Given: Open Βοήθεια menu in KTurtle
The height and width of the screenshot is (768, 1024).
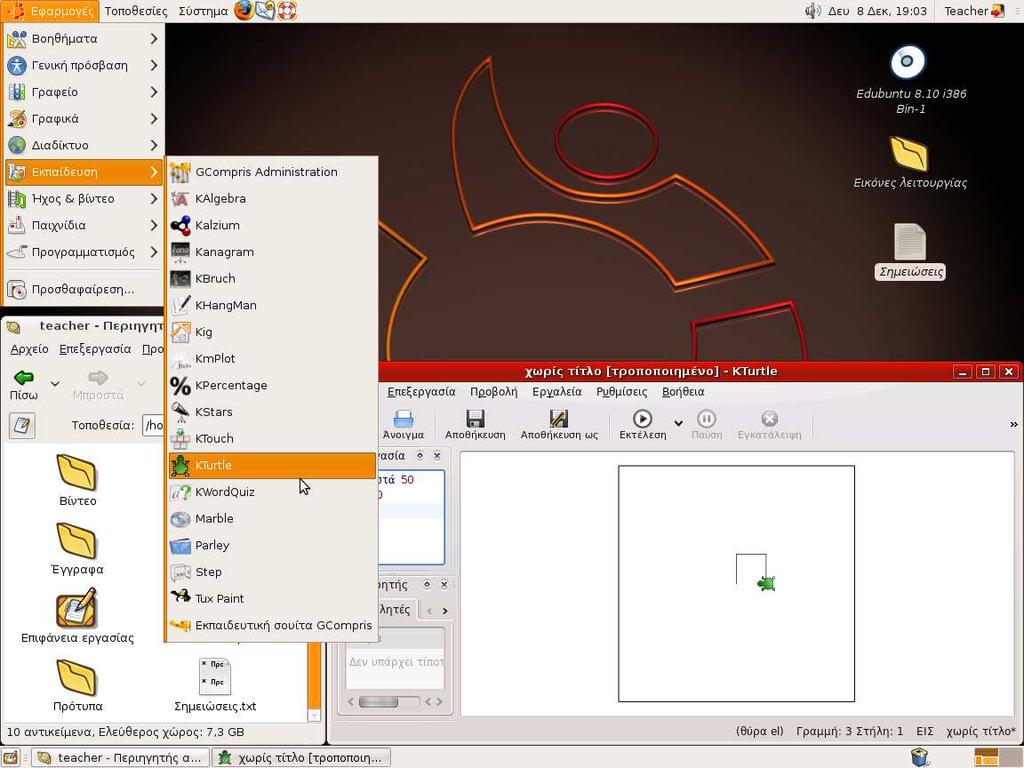Looking at the screenshot, I should point(683,392).
